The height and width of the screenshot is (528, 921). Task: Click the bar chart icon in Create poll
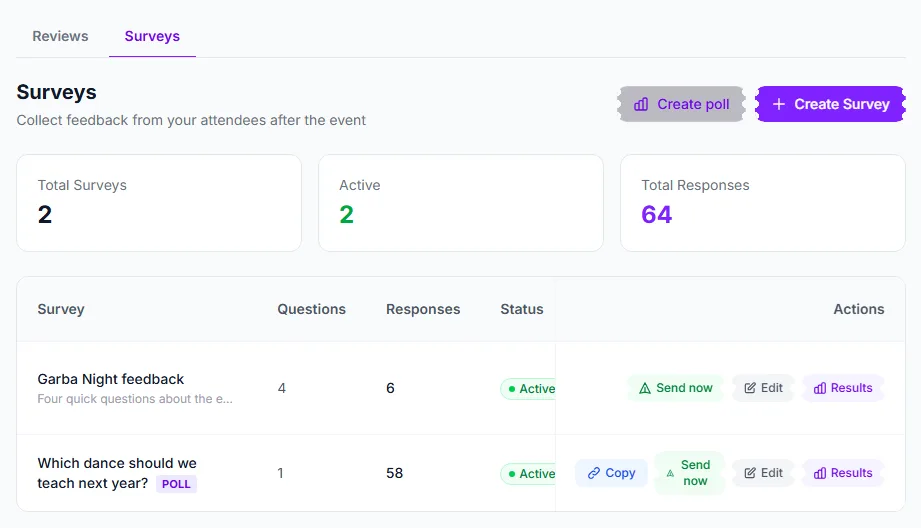pyautogui.click(x=641, y=104)
